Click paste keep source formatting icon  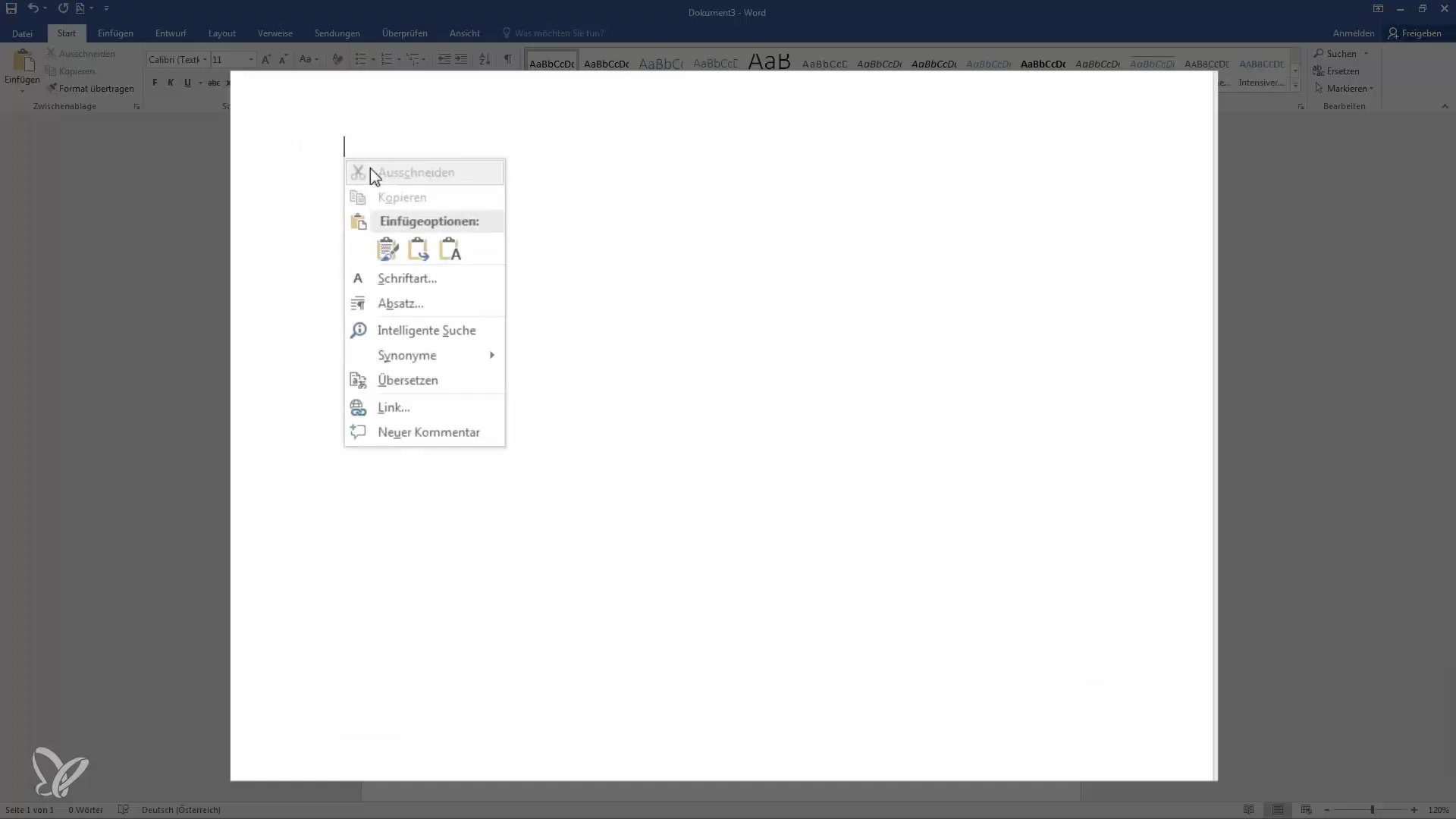(388, 249)
